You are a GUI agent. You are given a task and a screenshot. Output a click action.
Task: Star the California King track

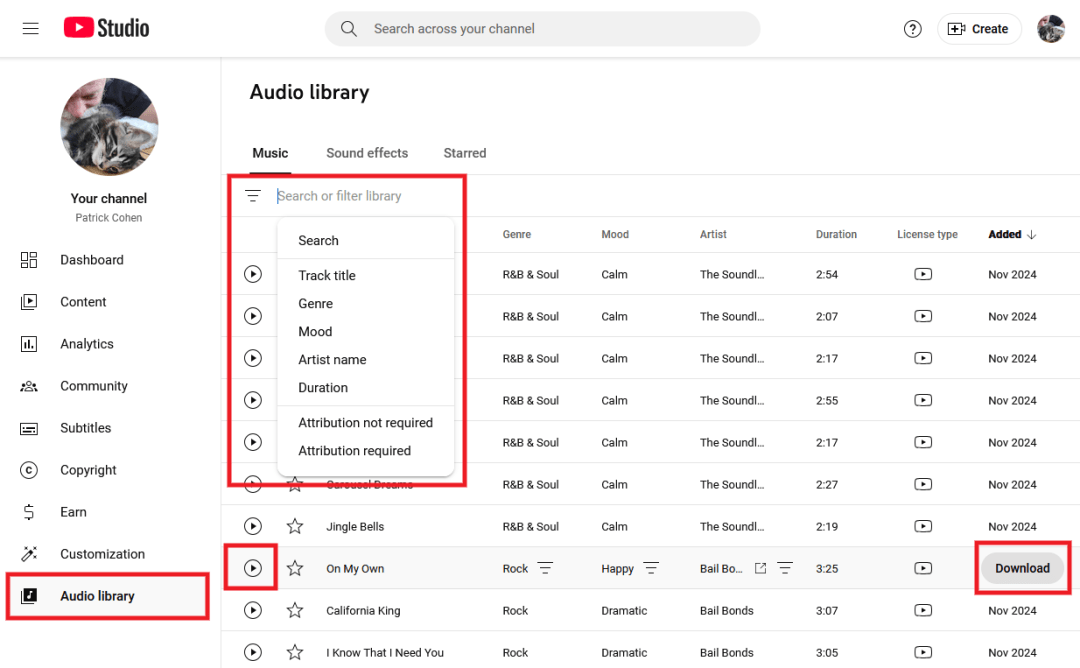tap(295, 610)
